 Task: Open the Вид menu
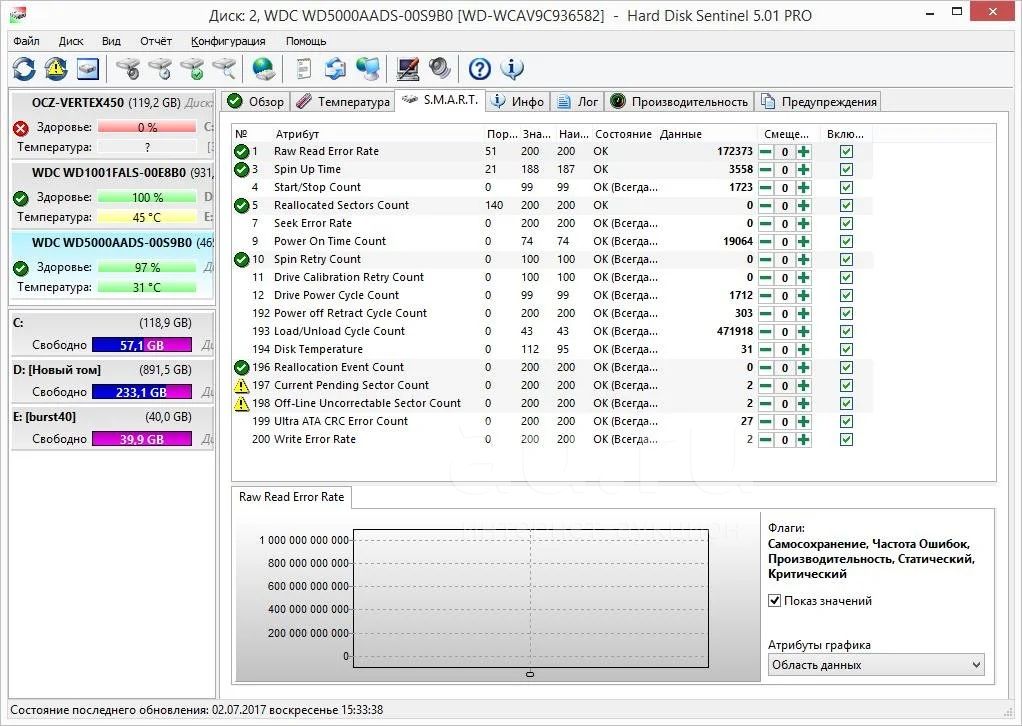coord(111,41)
